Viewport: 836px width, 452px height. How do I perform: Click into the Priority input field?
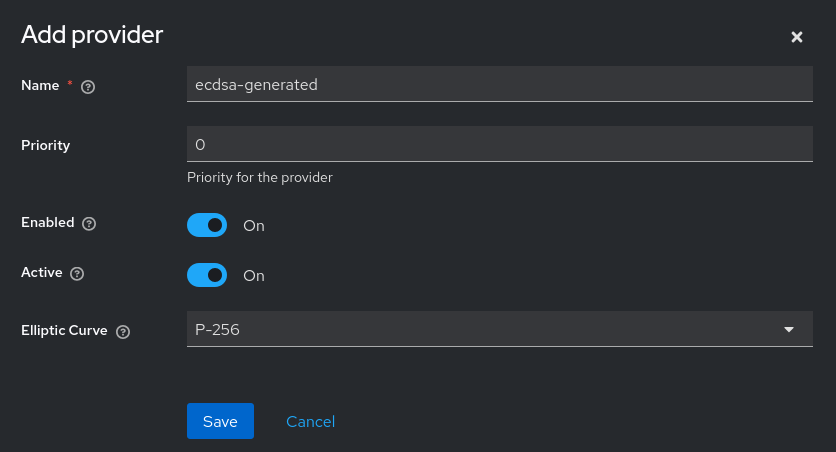click(499, 144)
